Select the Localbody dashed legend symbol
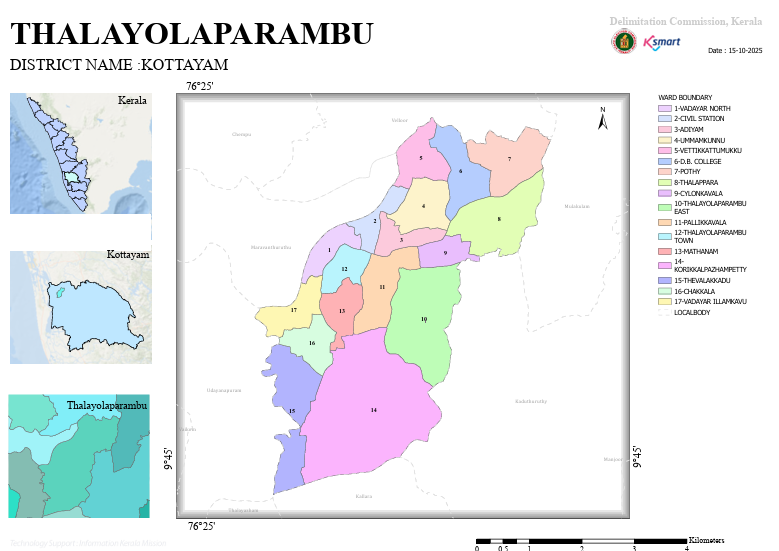The image size is (779, 551). [x=665, y=313]
